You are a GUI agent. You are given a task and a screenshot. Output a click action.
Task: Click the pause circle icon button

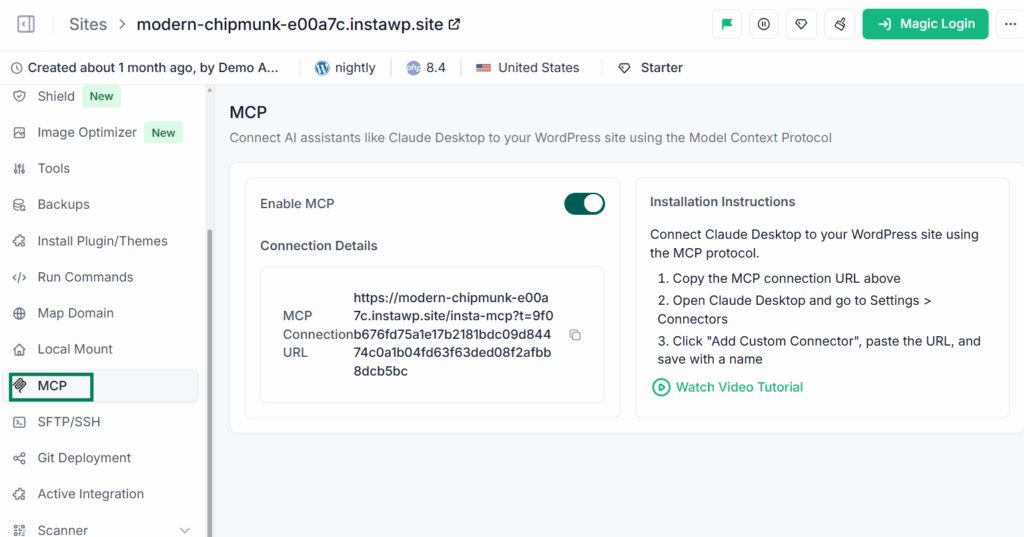pyautogui.click(x=763, y=24)
